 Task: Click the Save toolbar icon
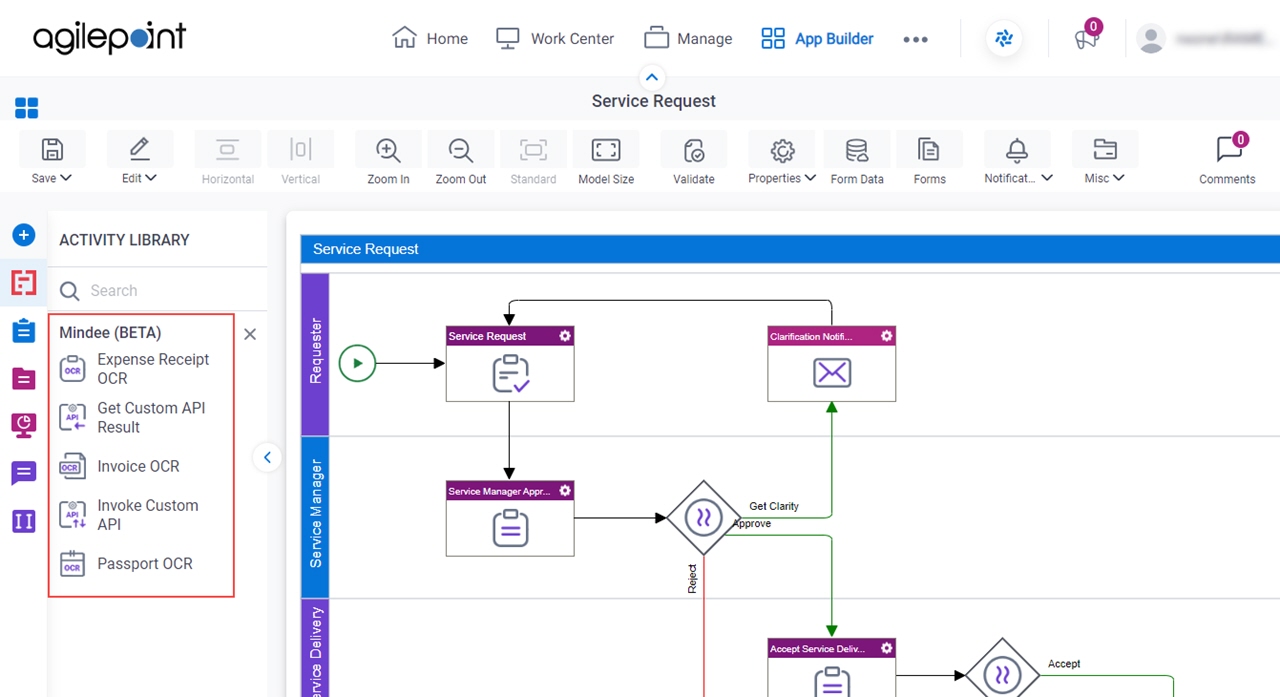(52, 150)
